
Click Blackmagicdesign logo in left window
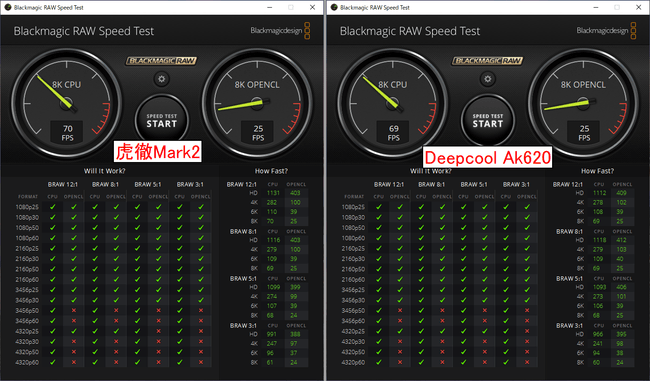click(280, 31)
